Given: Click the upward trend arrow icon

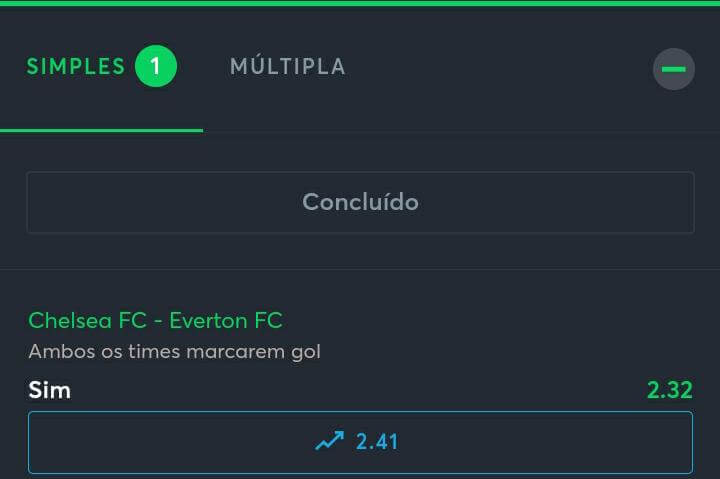Looking at the screenshot, I should pyautogui.click(x=329, y=441).
